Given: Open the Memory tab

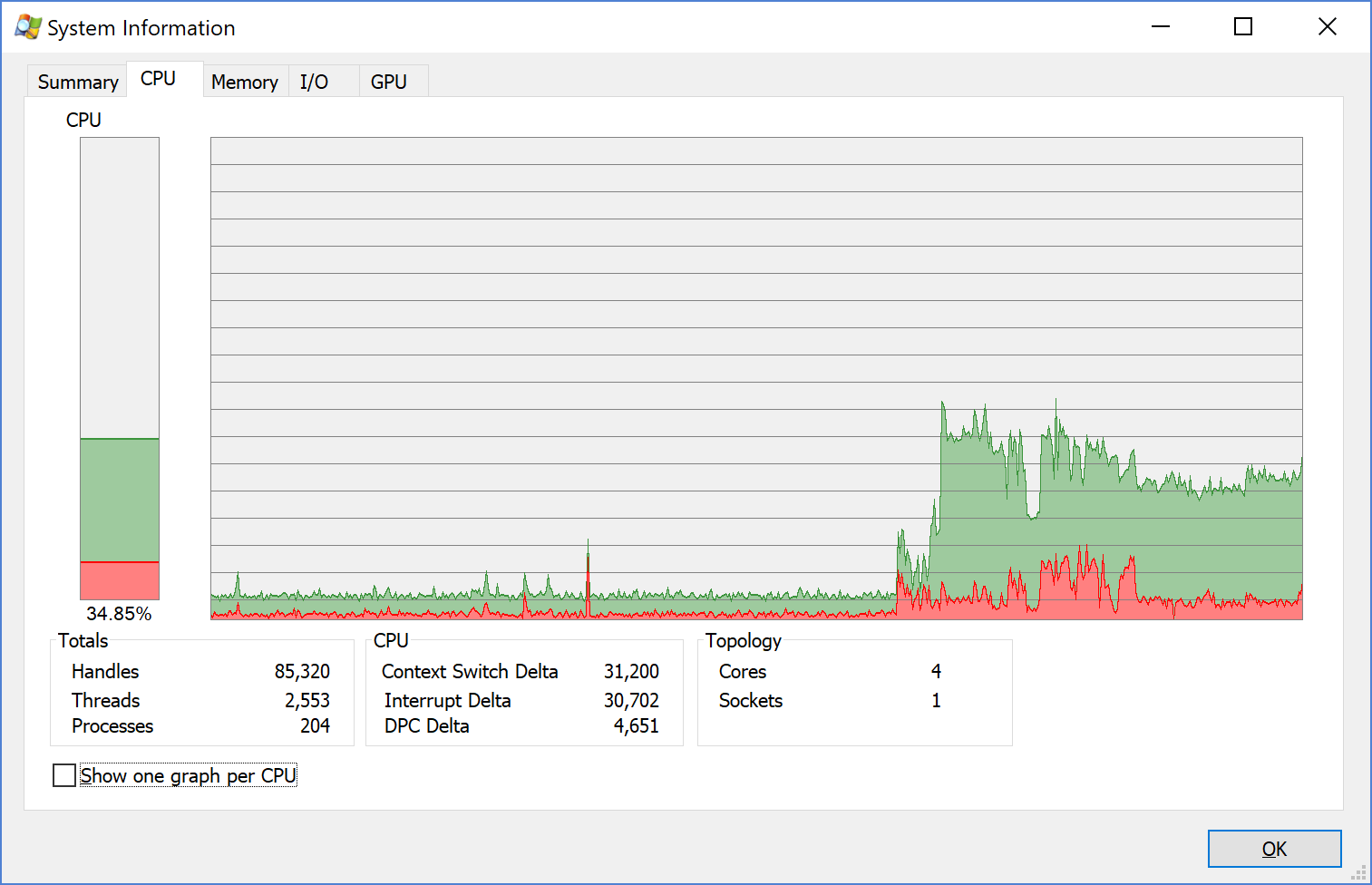Looking at the screenshot, I should [x=245, y=82].
